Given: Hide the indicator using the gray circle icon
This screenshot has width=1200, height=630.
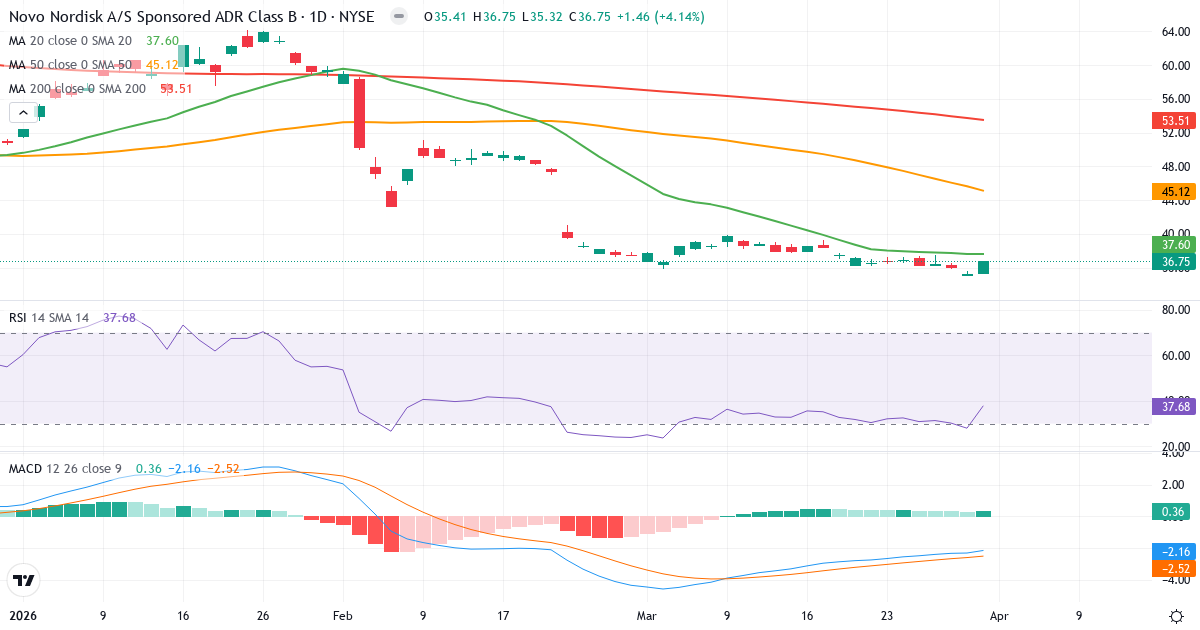Looking at the screenshot, I should [x=398, y=16].
